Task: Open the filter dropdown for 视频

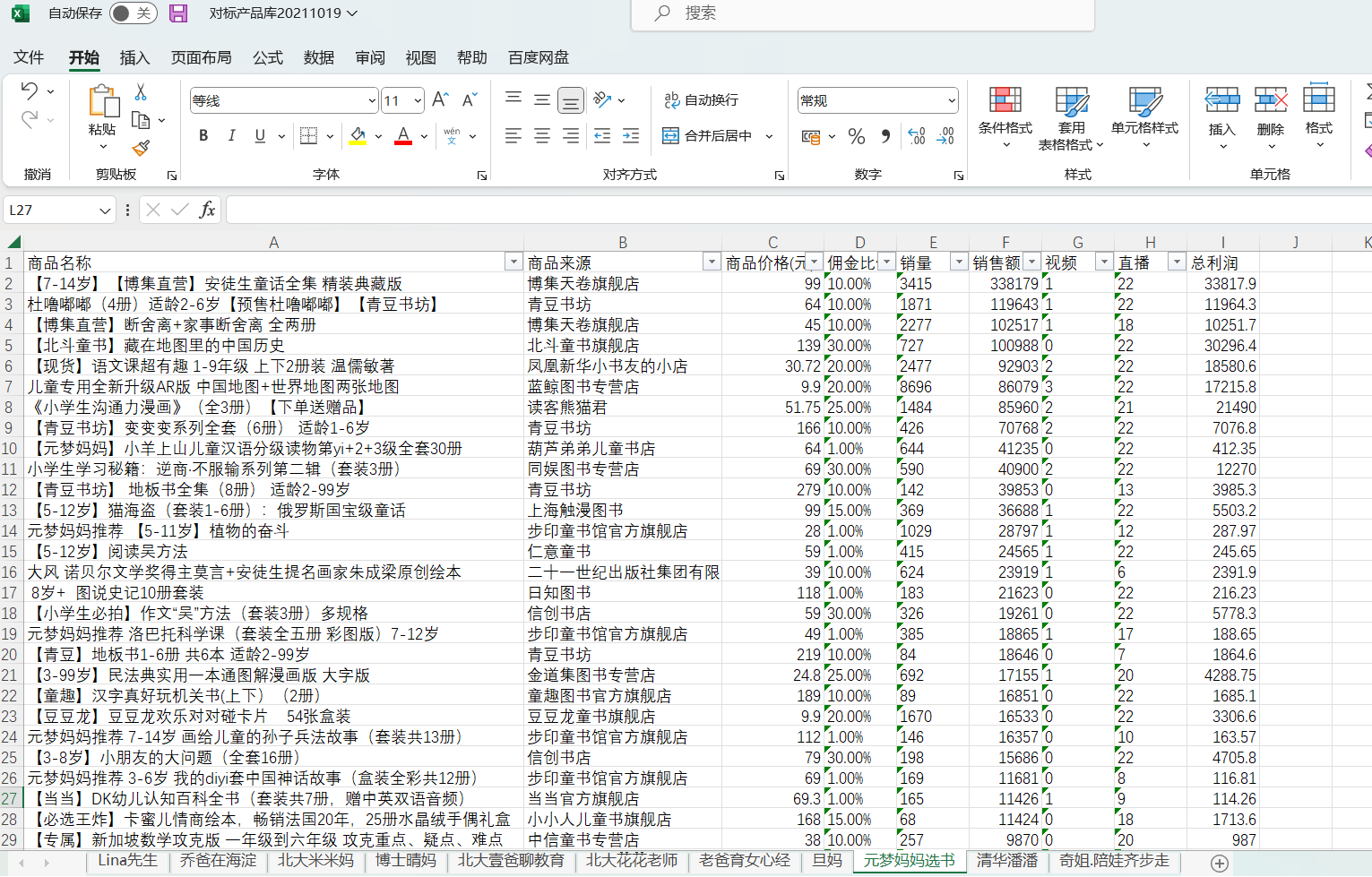Action: 1104,262
